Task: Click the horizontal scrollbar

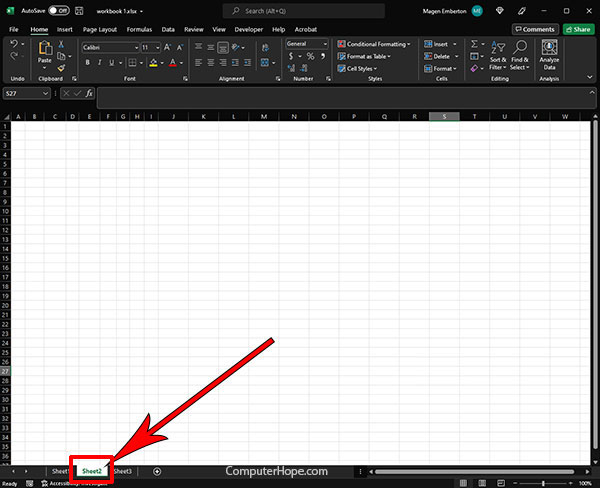Action: tap(474, 472)
